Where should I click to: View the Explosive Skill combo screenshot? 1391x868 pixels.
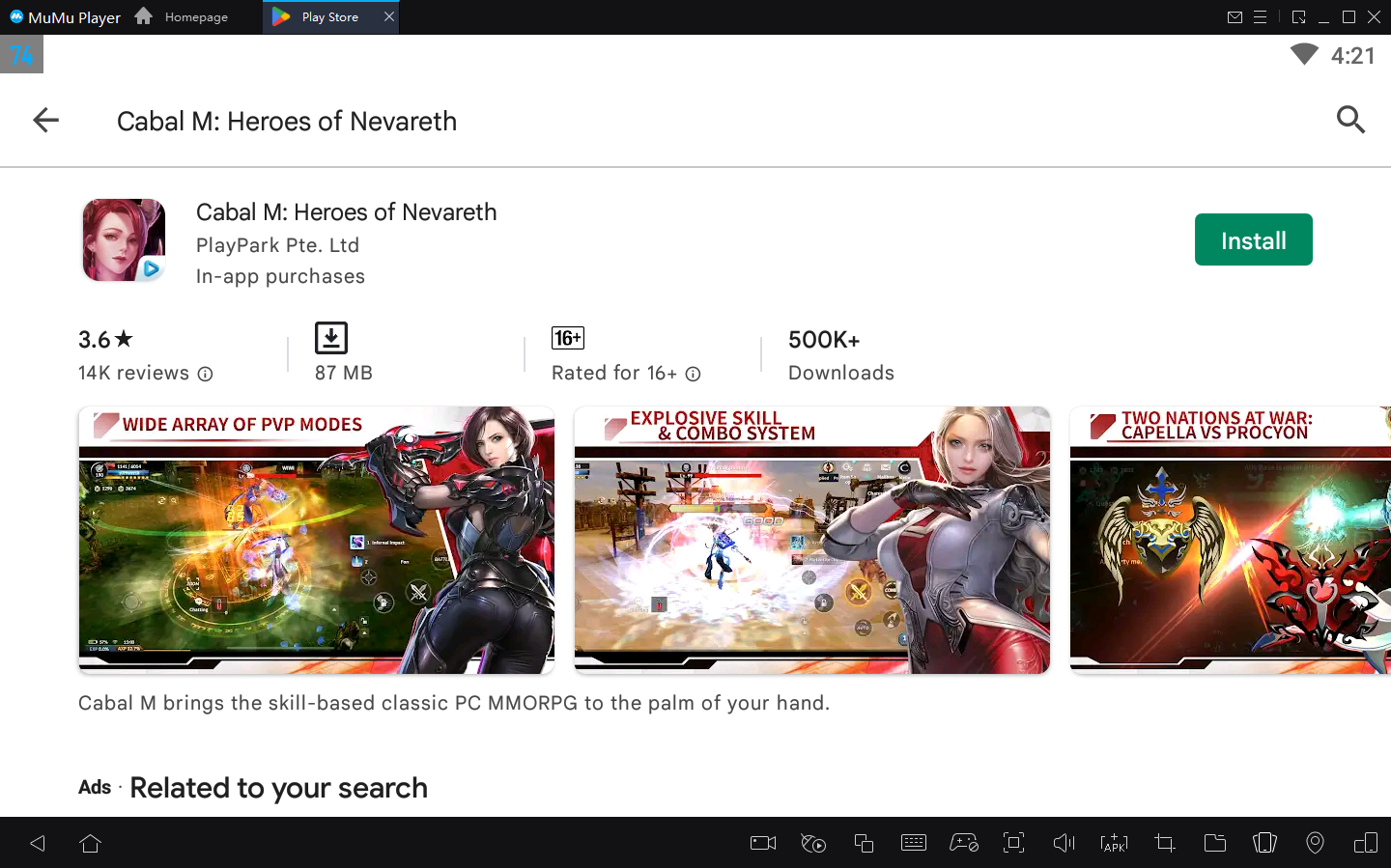811,540
